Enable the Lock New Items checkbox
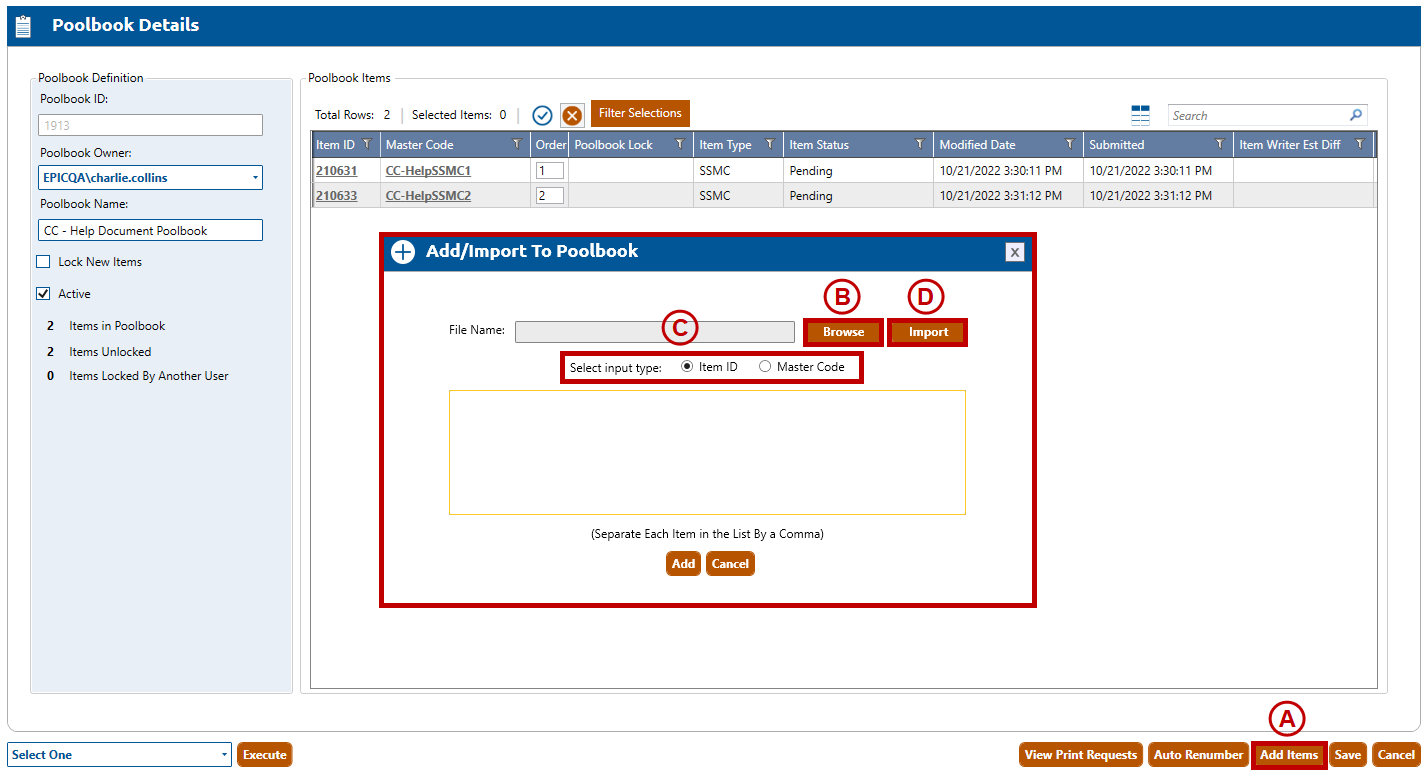The image size is (1427, 774). pyautogui.click(x=43, y=262)
